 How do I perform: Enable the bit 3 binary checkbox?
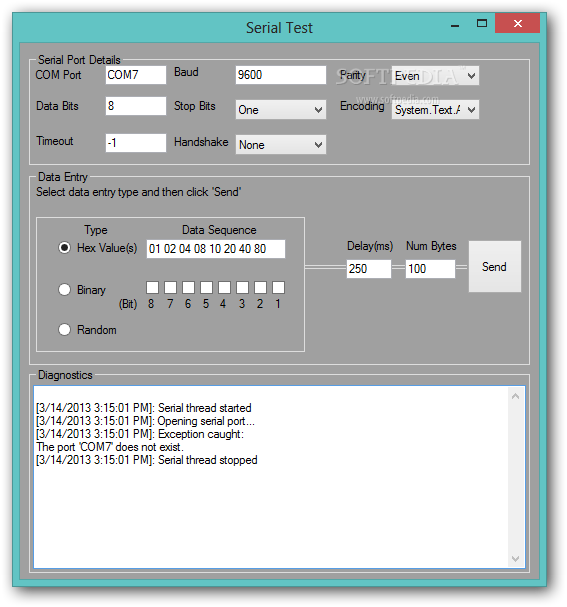click(242, 288)
